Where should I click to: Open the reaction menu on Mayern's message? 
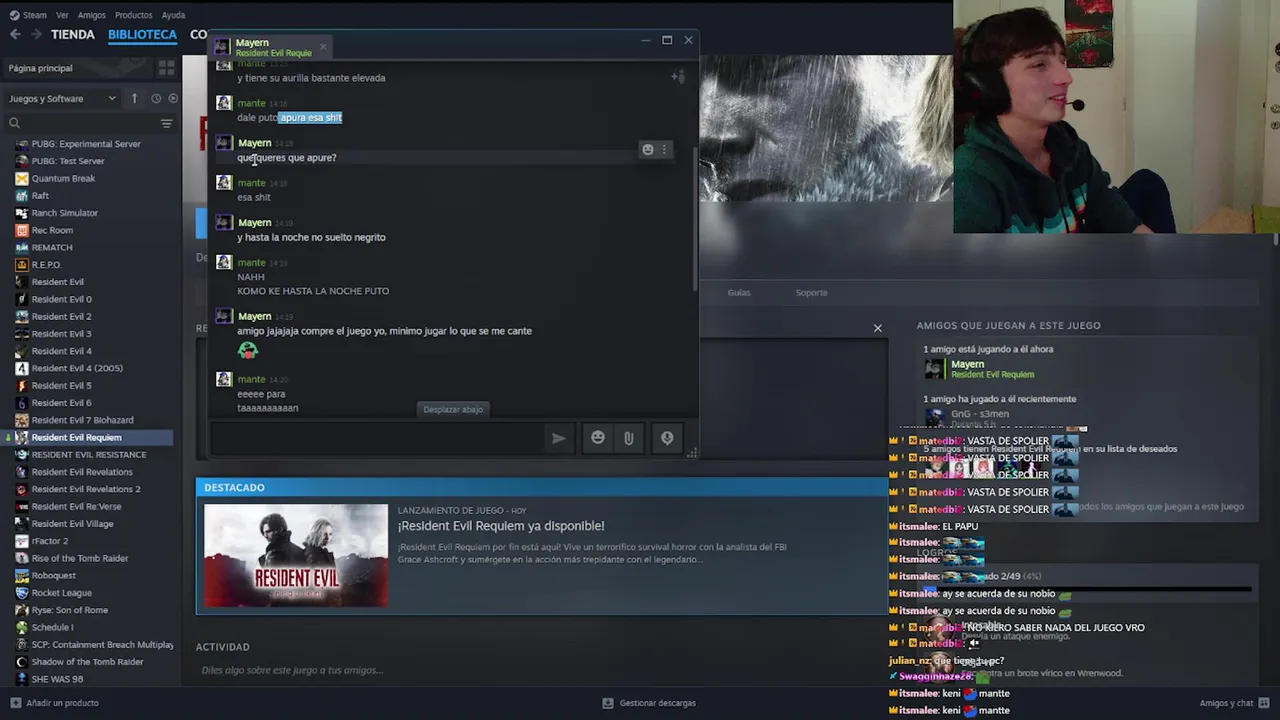647,150
